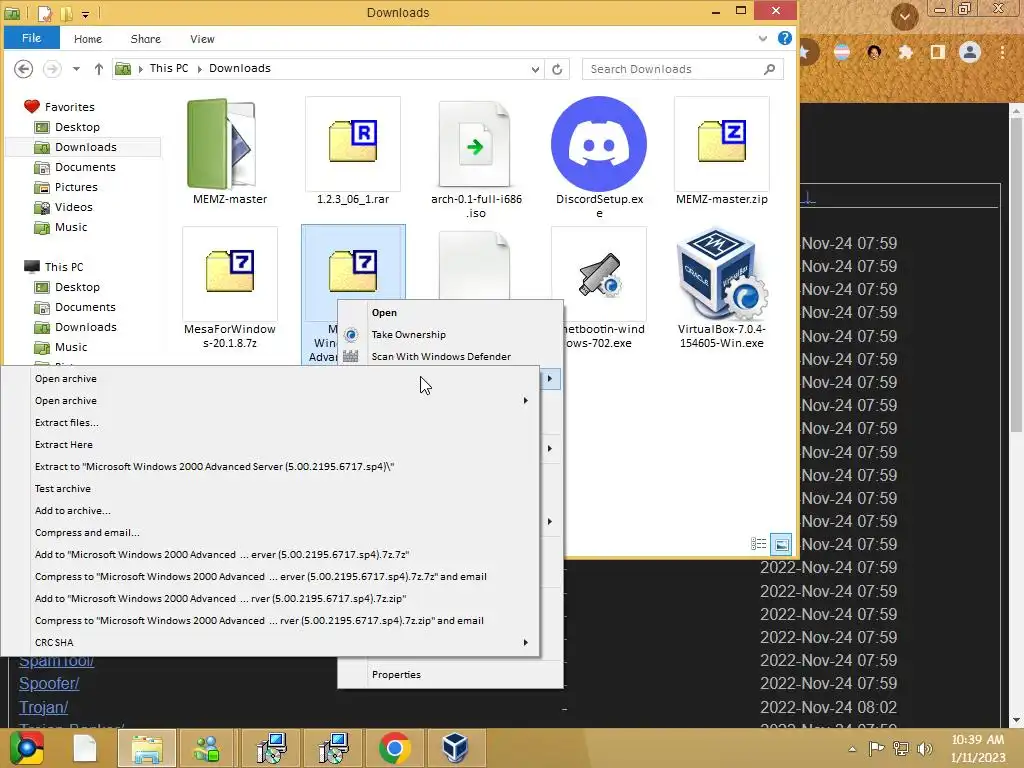1024x768 pixels.
Task: Select Videos under Favorites
Action: pyautogui.click(x=73, y=207)
